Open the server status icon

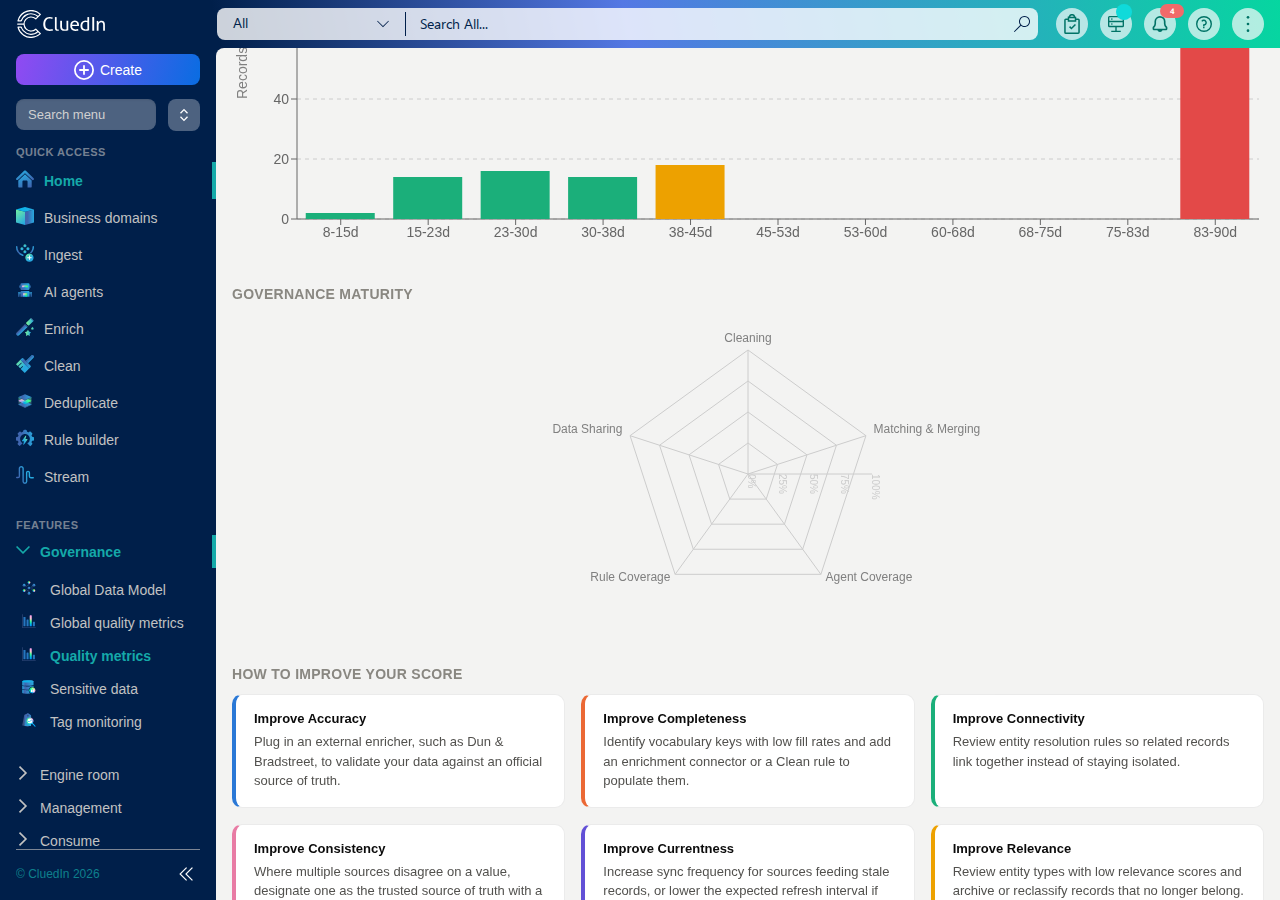tap(1116, 24)
